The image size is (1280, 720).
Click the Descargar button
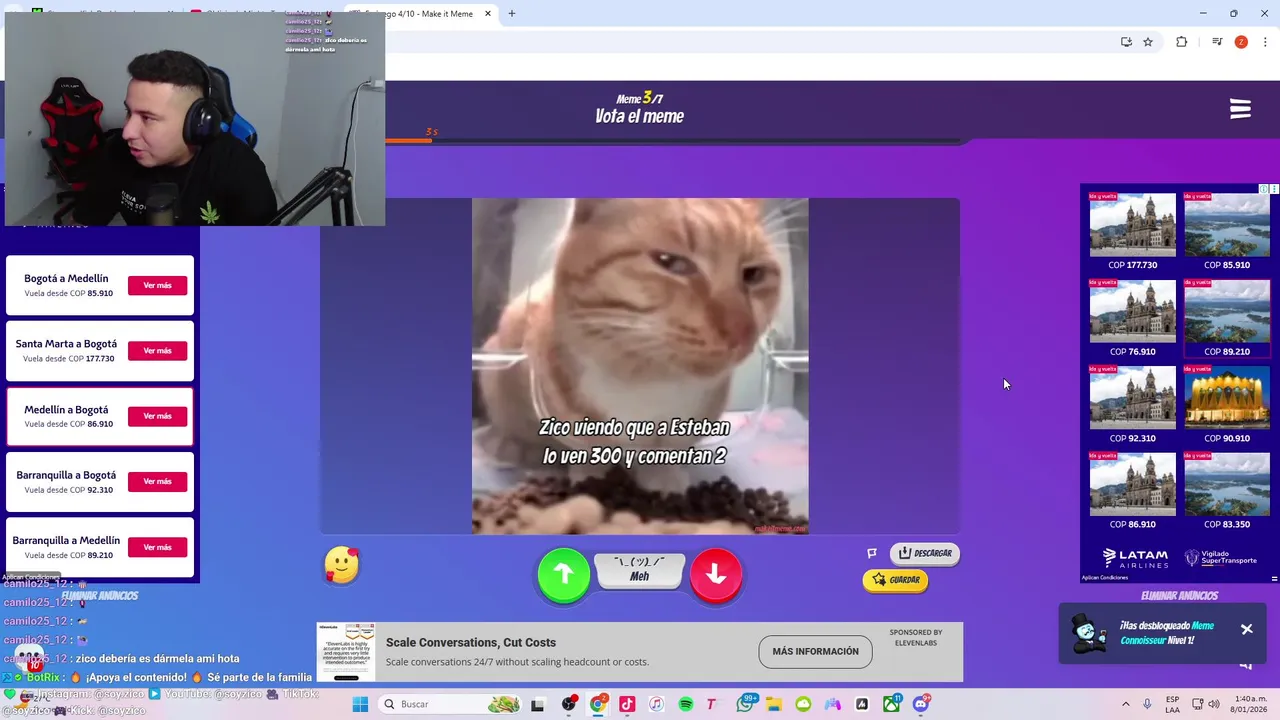click(925, 553)
